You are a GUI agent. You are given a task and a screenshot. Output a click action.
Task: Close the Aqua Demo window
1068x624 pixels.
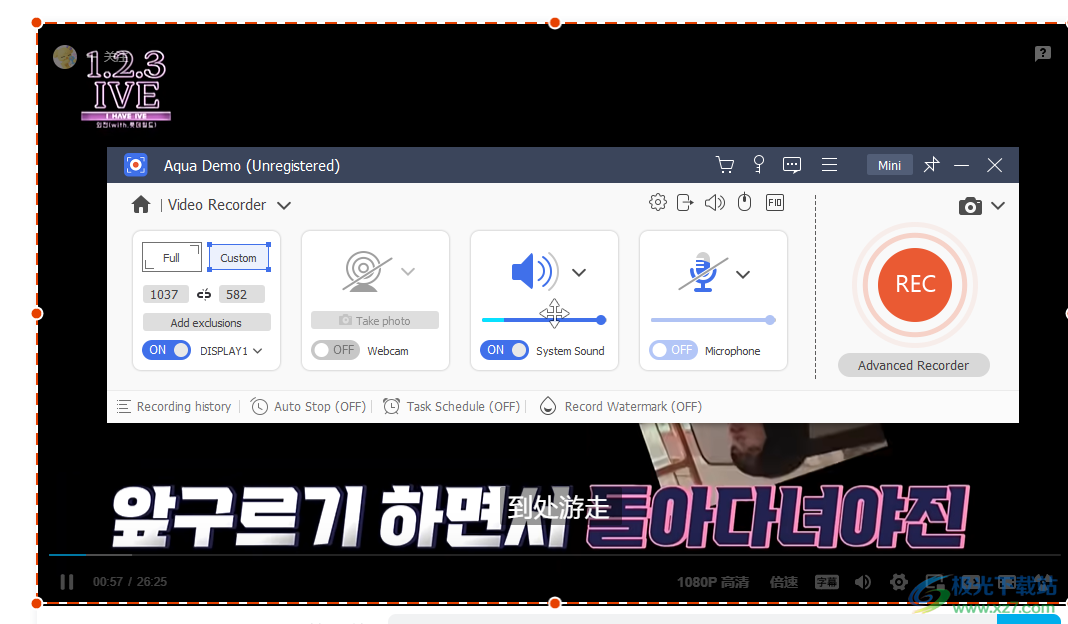(994, 165)
